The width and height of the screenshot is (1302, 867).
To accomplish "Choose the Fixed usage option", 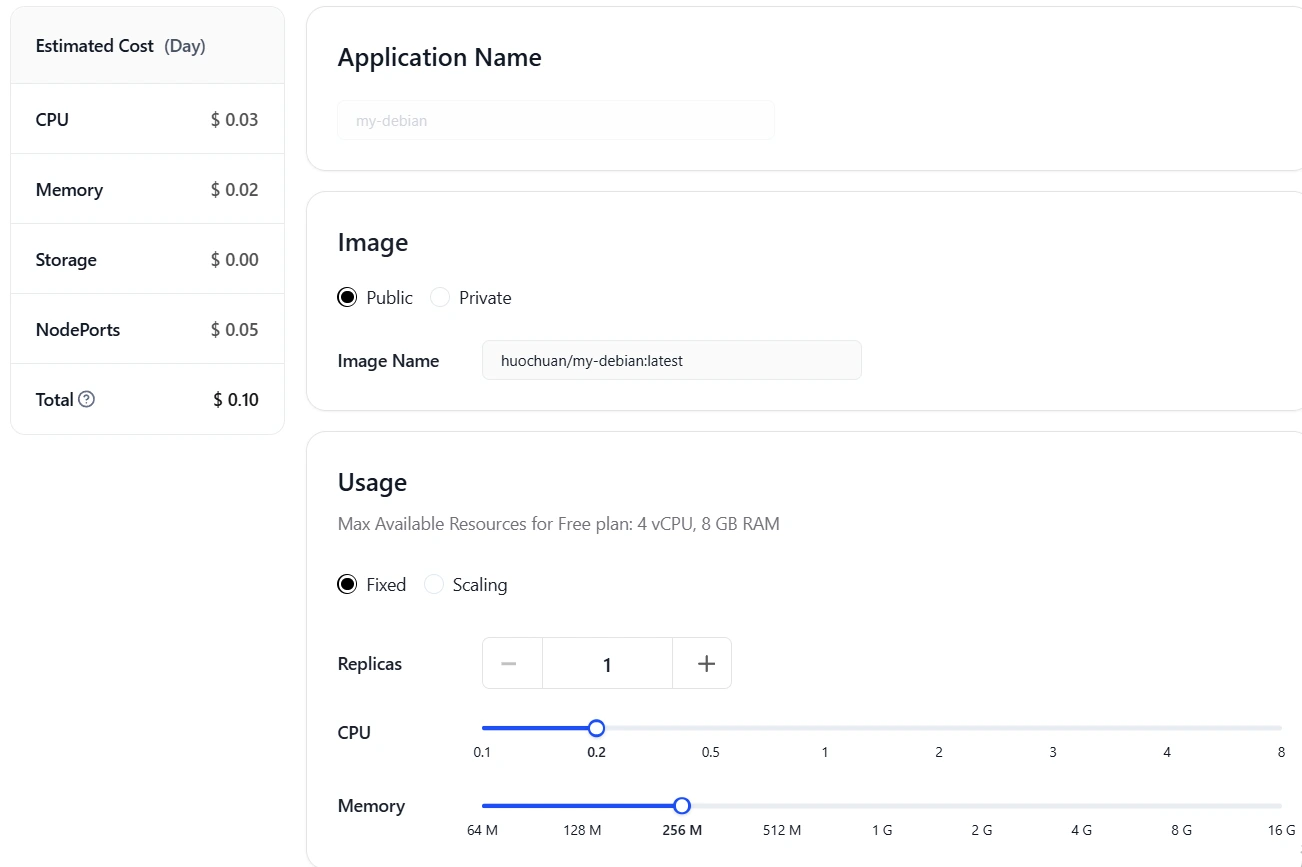I will click(x=347, y=584).
